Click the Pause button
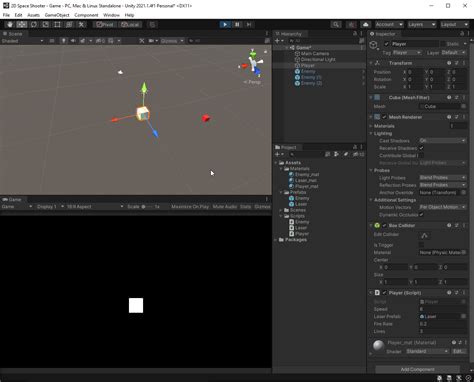 coord(237,25)
